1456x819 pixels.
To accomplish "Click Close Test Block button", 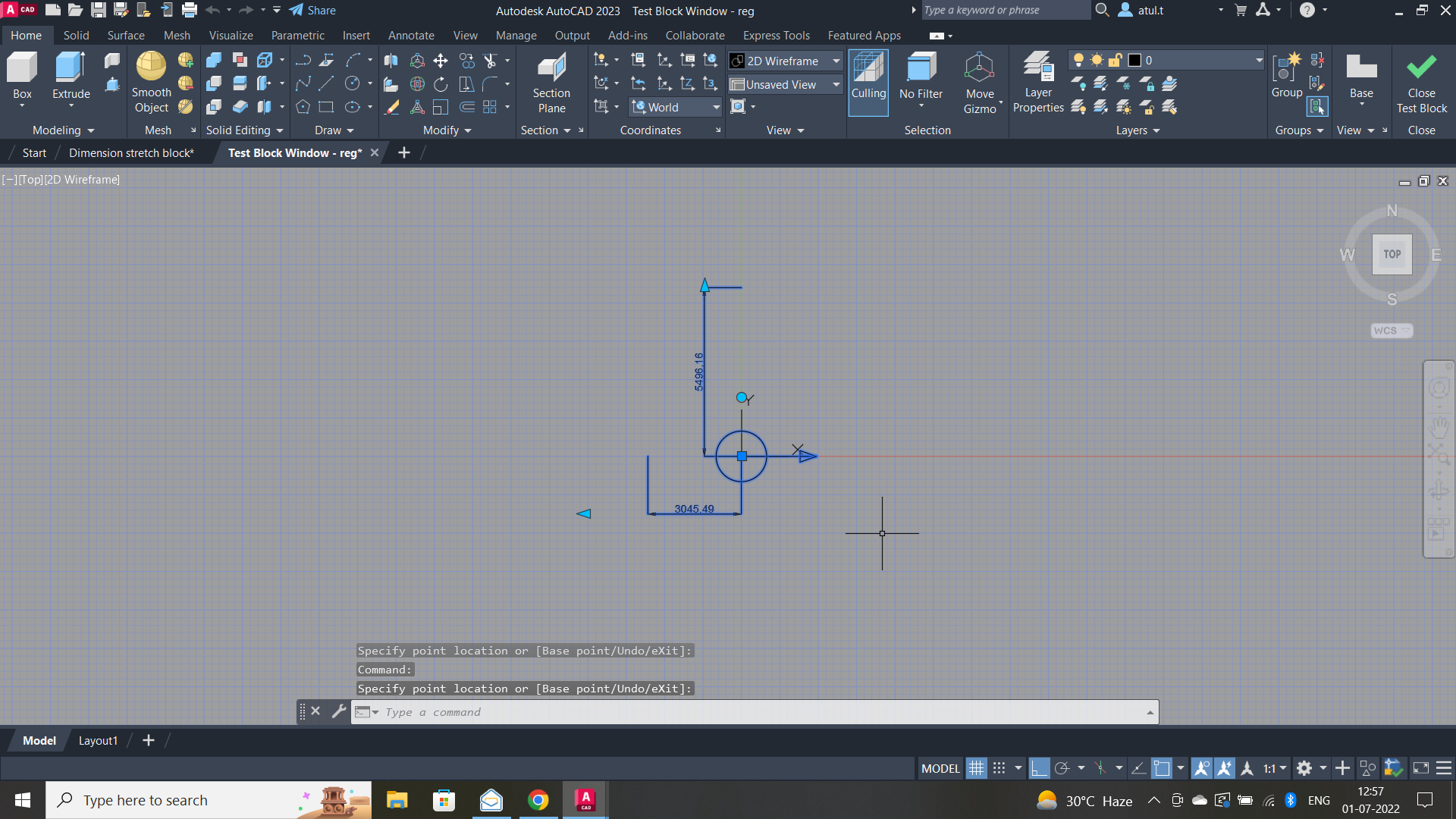I will point(1422,83).
